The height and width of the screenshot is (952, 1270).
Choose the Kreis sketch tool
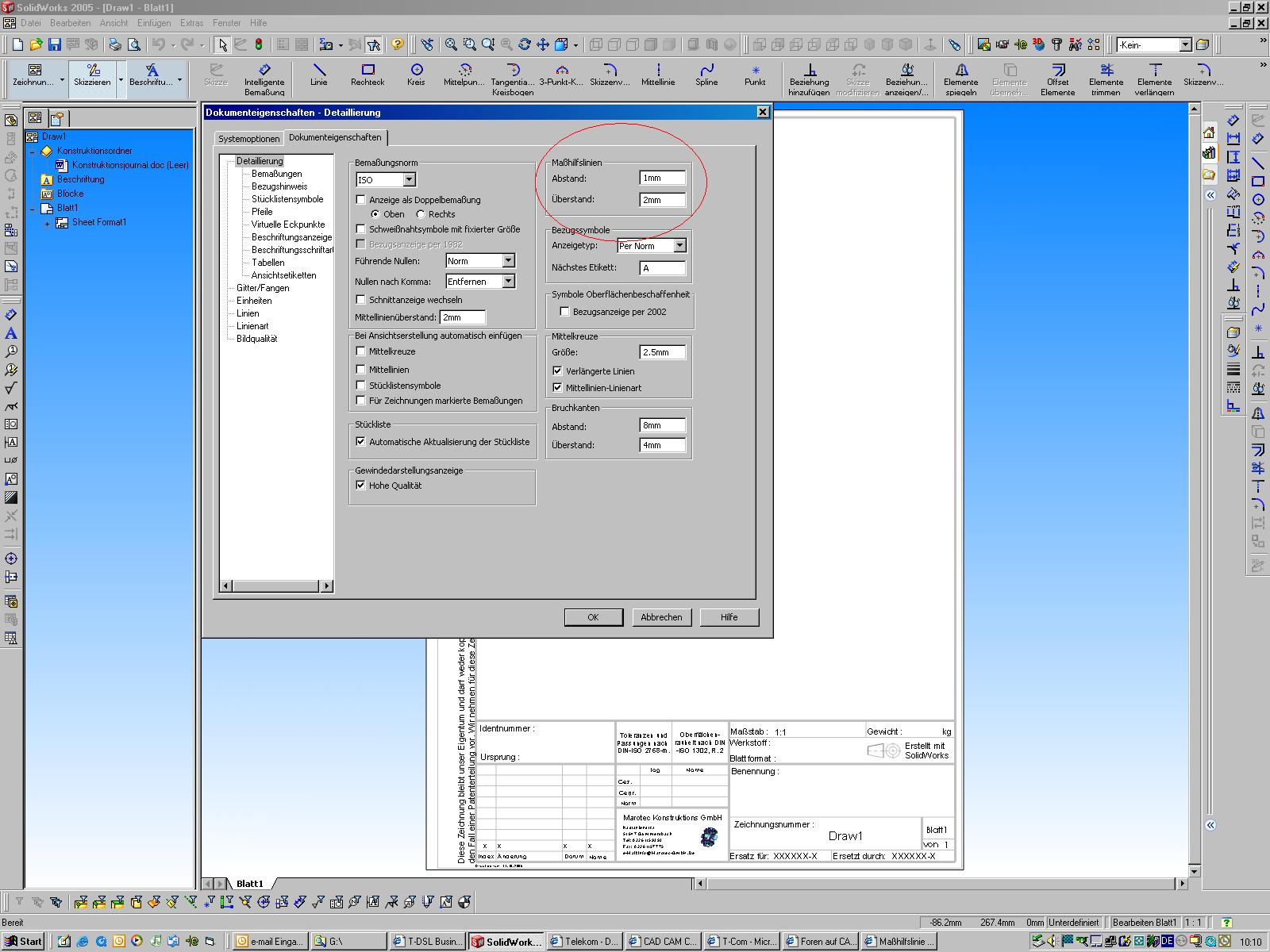point(416,75)
